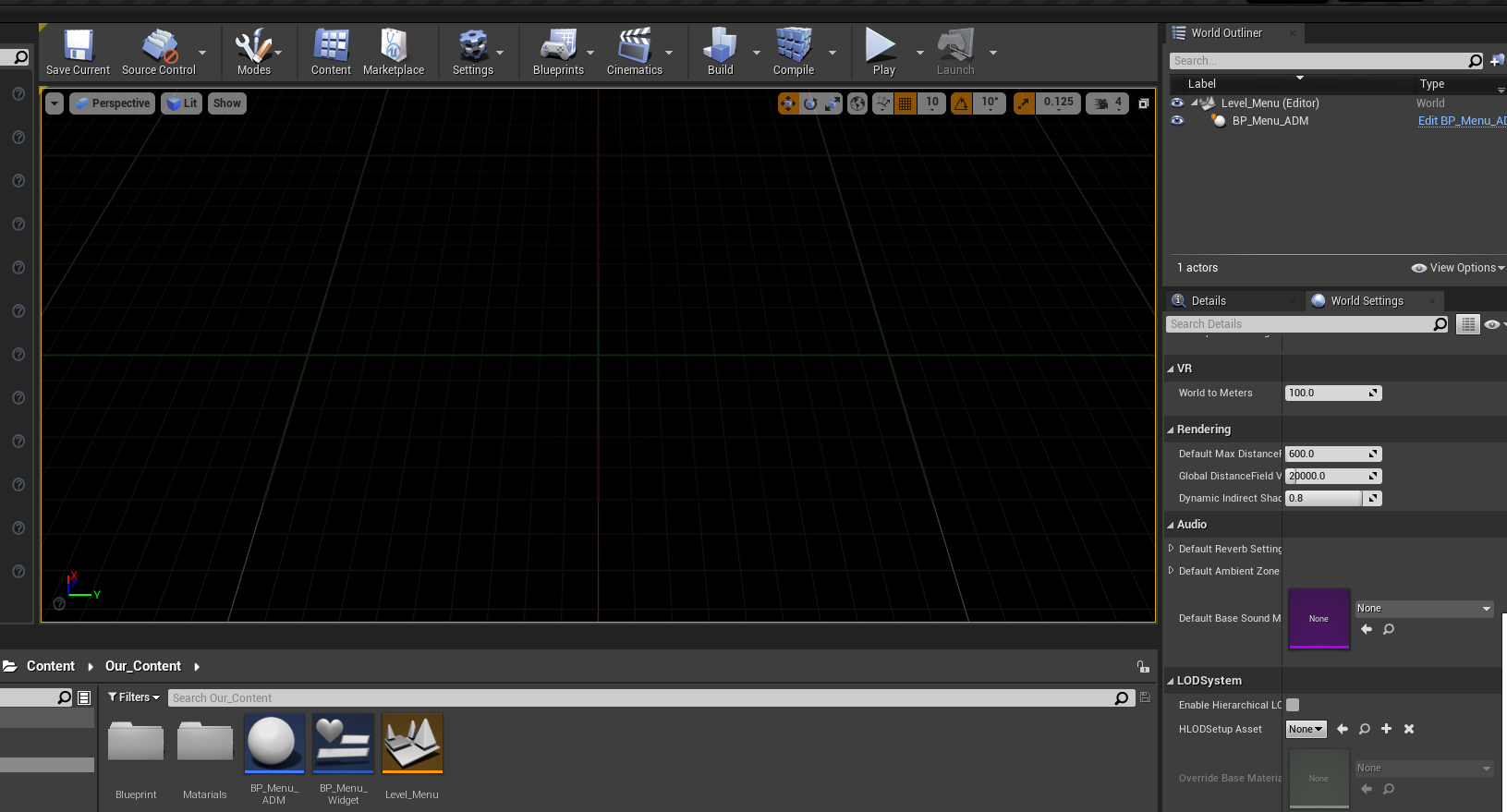The width and height of the screenshot is (1507, 812).
Task: Open the Marketplace toolbar icon
Action: click(x=394, y=52)
